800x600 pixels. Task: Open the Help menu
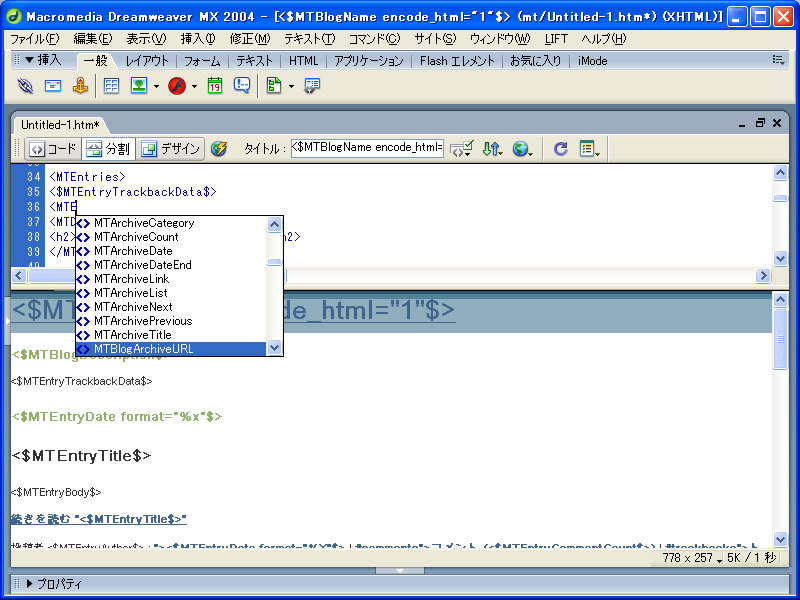click(604, 39)
